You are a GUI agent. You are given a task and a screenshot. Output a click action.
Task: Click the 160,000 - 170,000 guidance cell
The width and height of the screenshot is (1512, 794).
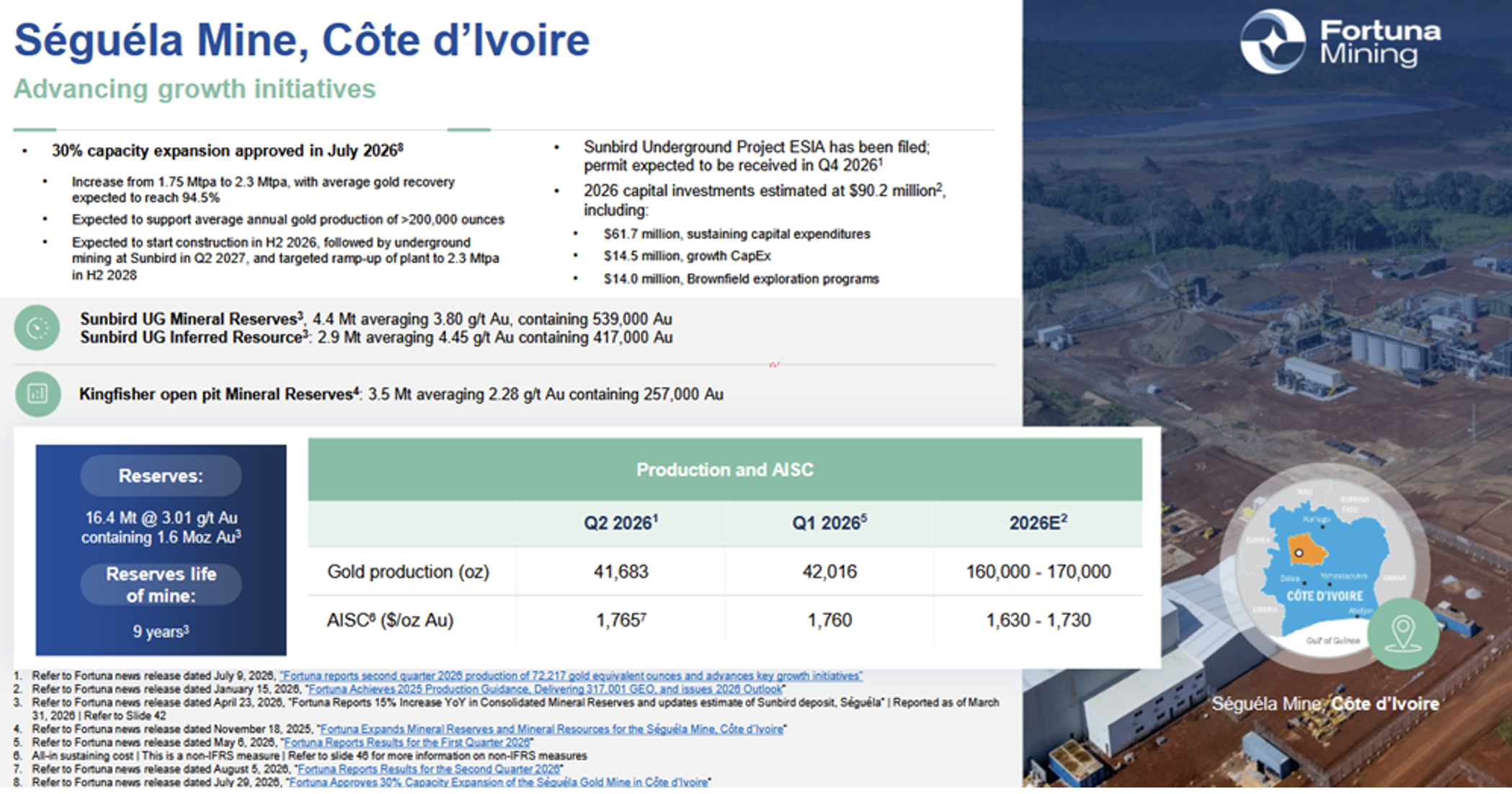click(1038, 572)
